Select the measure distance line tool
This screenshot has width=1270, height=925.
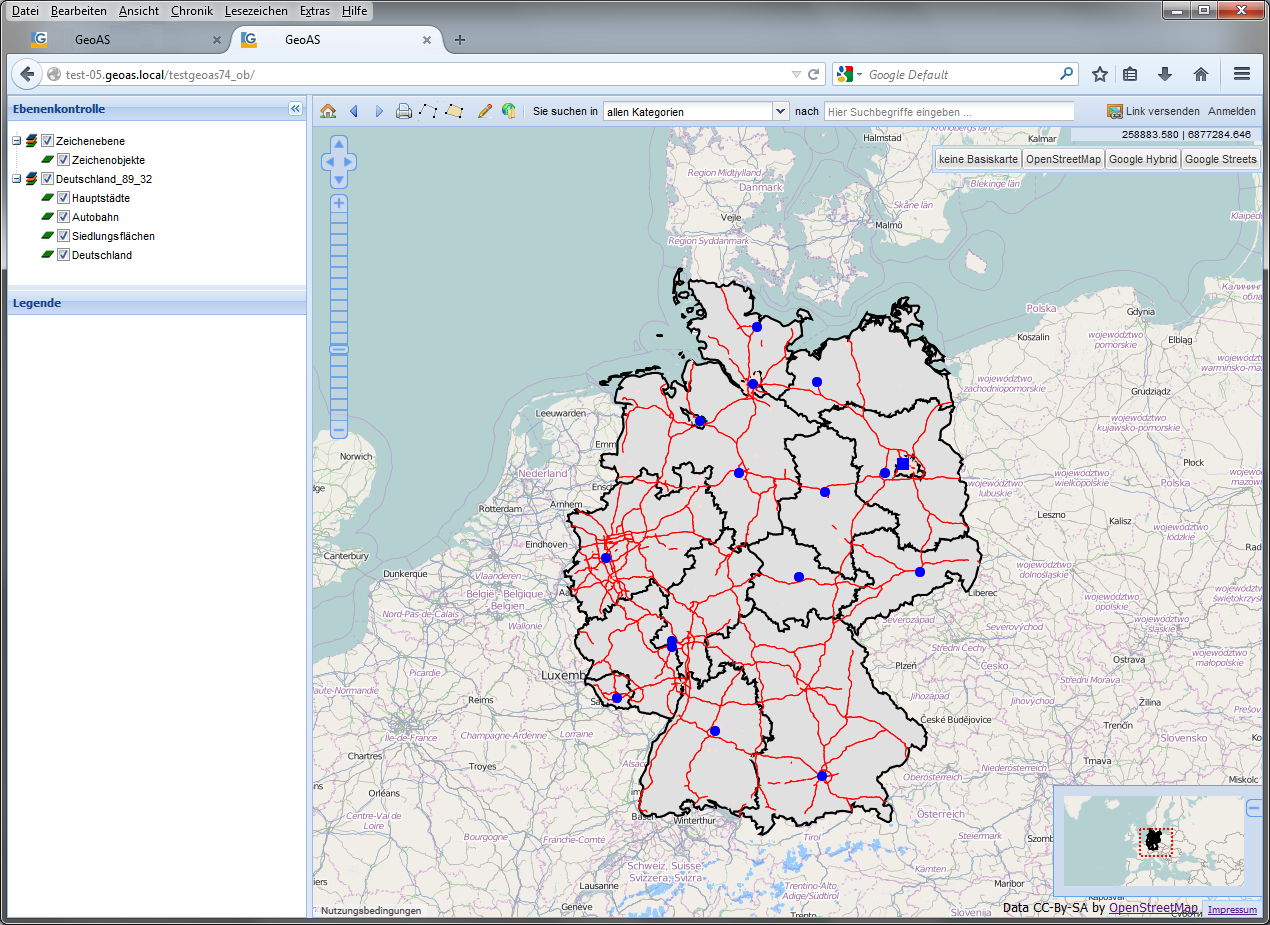tap(429, 111)
